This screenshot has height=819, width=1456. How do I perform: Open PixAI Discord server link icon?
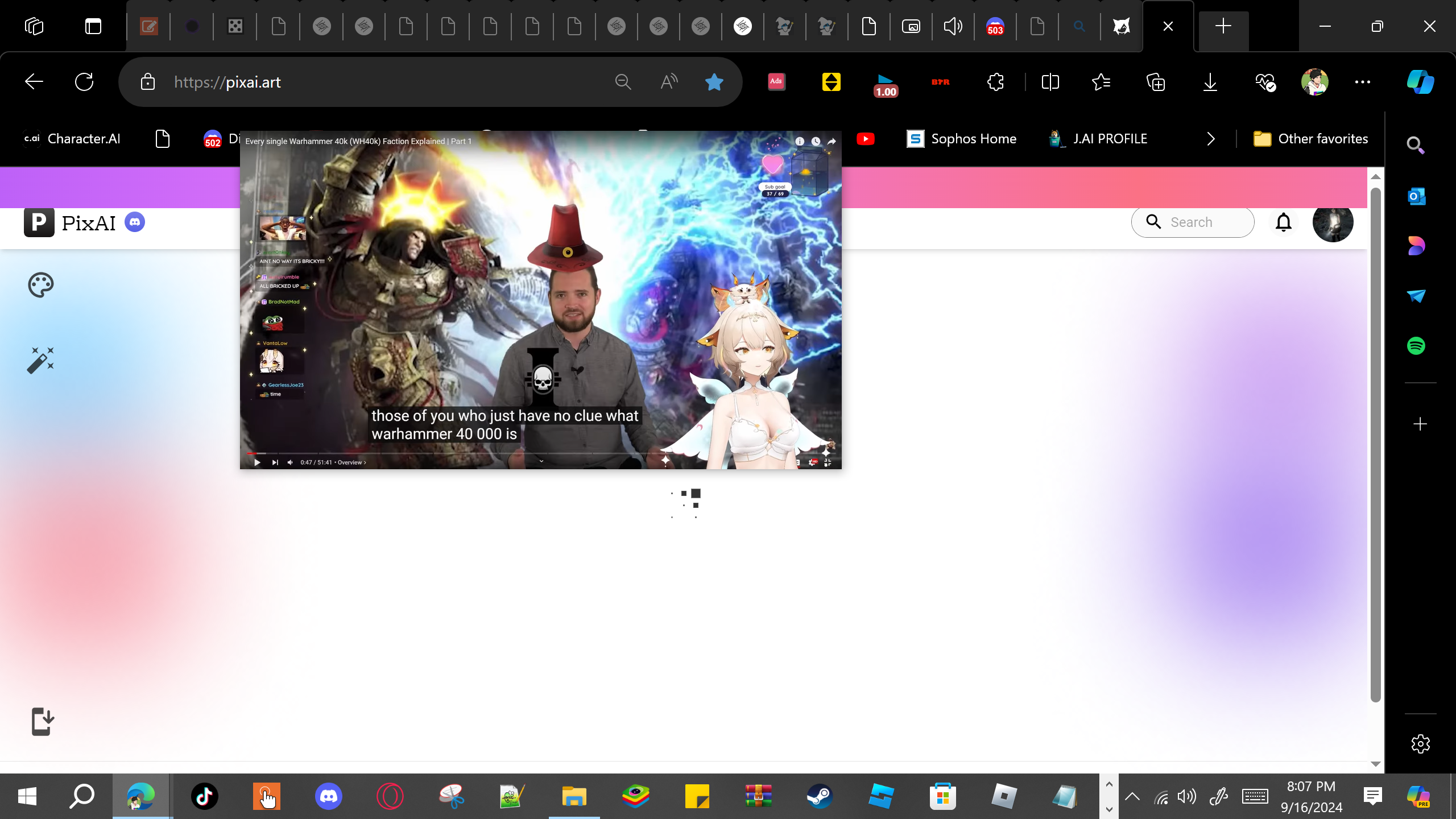pyautogui.click(x=135, y=222)
